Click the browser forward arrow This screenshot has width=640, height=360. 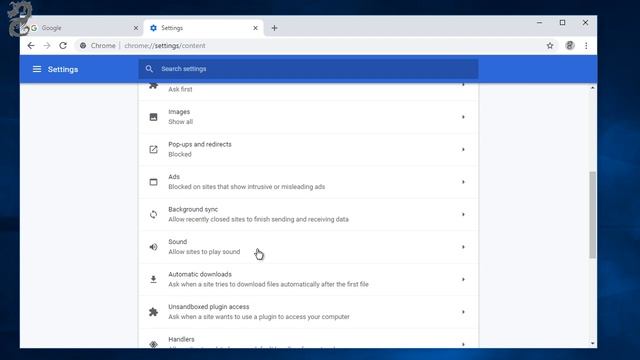pyautogui.click(x=47, y=46)
